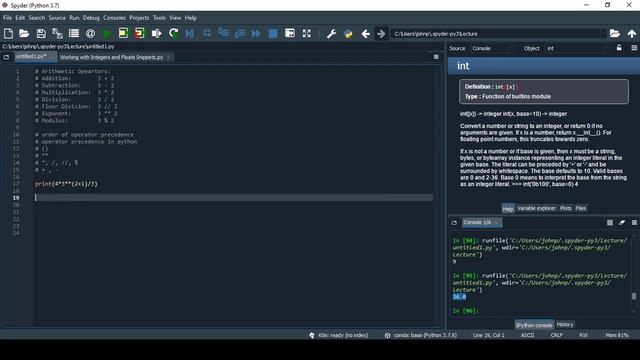
Task: Click the debug step-over icon
Action: [207, 33]
